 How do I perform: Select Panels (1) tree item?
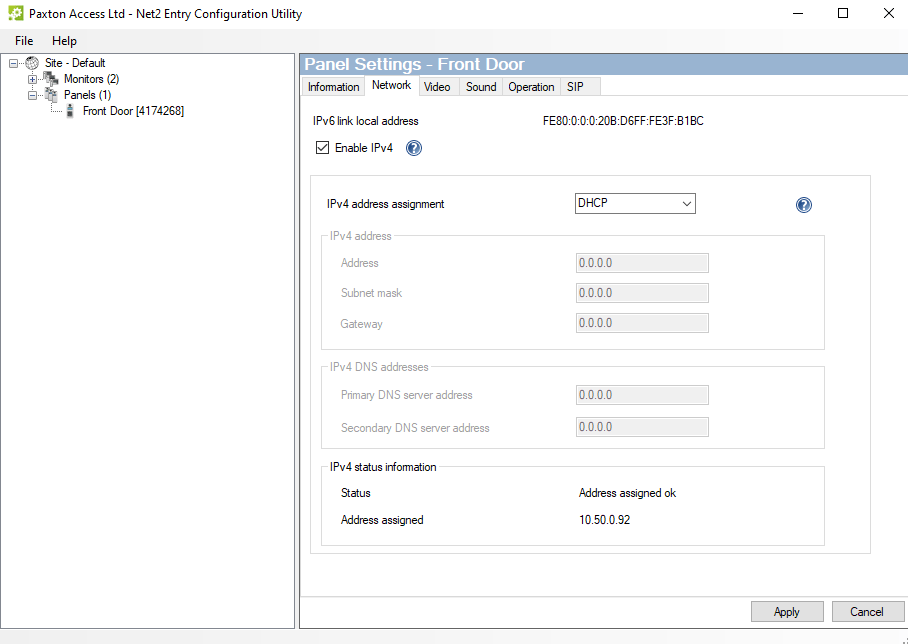coord(87,95)
